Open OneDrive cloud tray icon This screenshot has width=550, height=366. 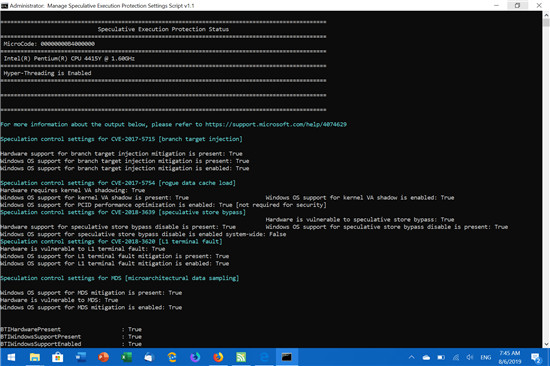pyautogui.click(x=426, y=358)
